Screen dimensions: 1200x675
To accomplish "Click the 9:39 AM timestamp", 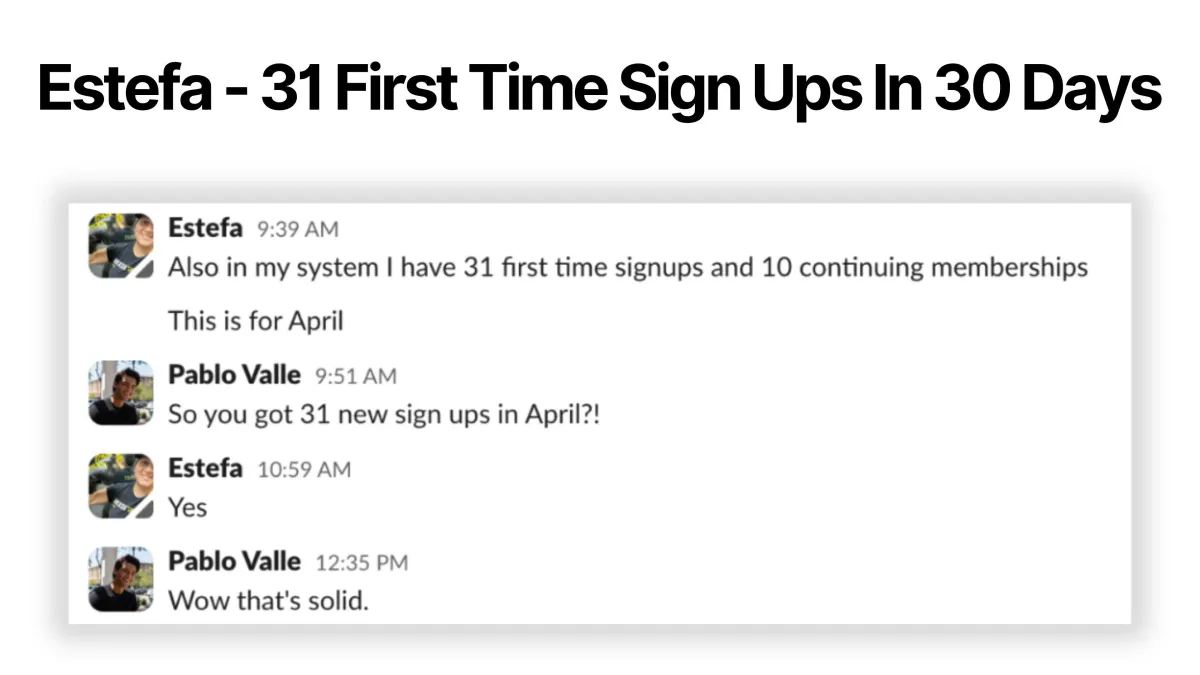I will tap(298, 230).
